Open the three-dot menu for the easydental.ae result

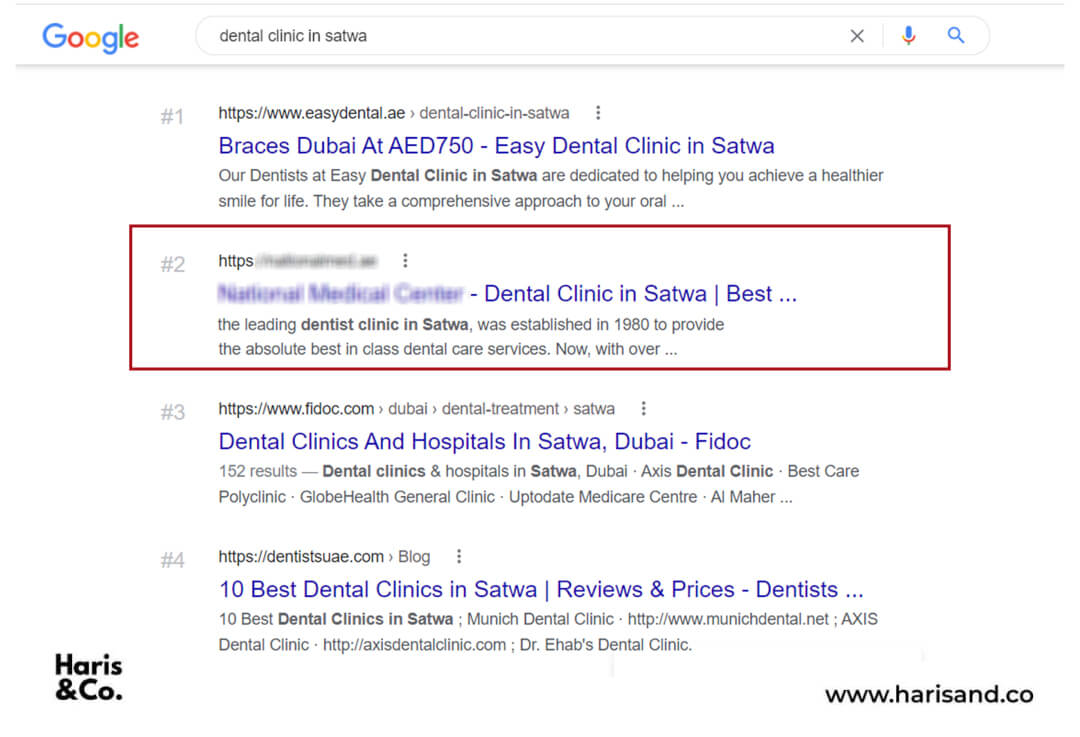click(x=598, y=112)
